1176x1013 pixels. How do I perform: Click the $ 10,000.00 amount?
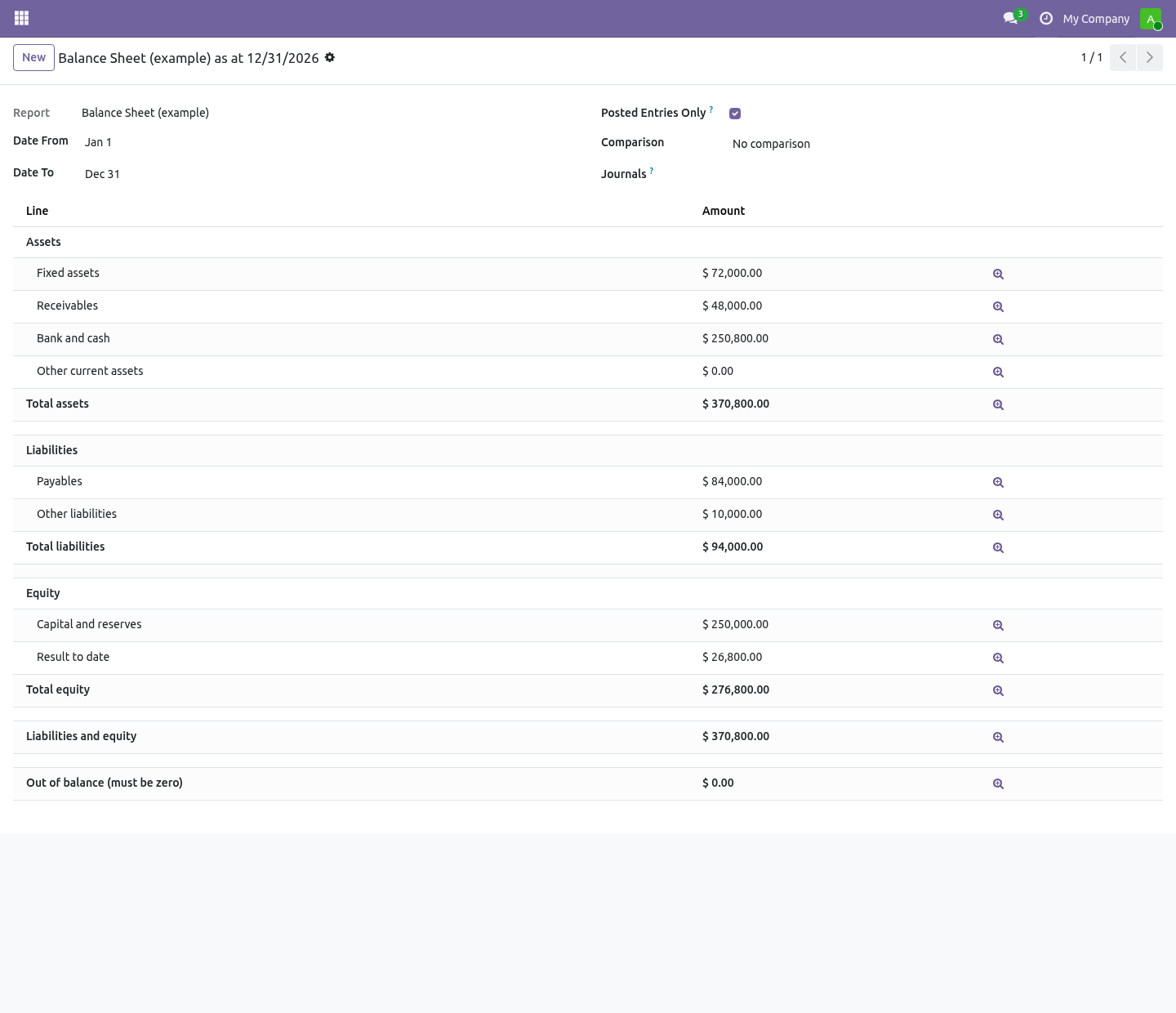pos(733,514)
